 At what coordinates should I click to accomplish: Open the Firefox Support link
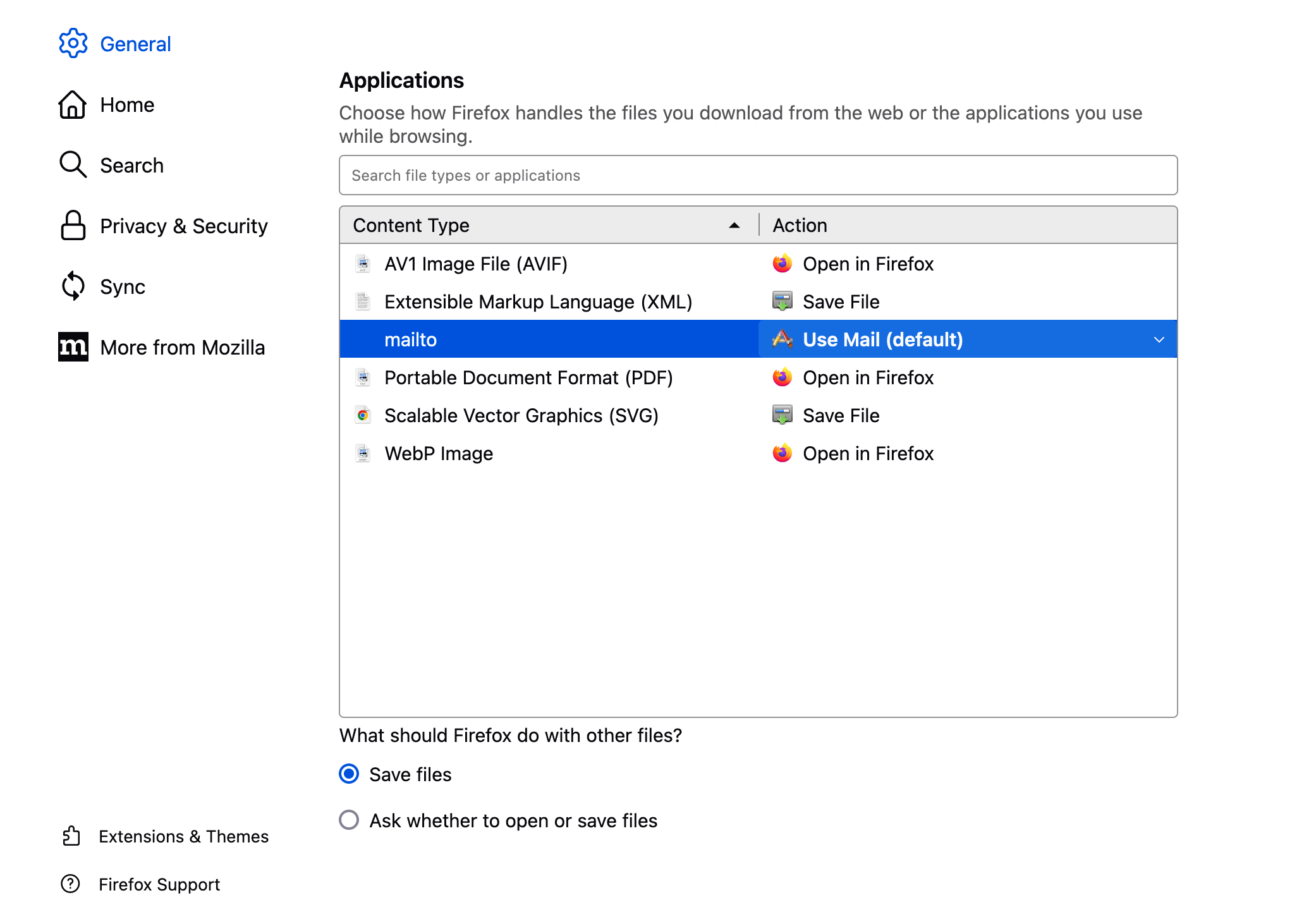click(159, 884)
